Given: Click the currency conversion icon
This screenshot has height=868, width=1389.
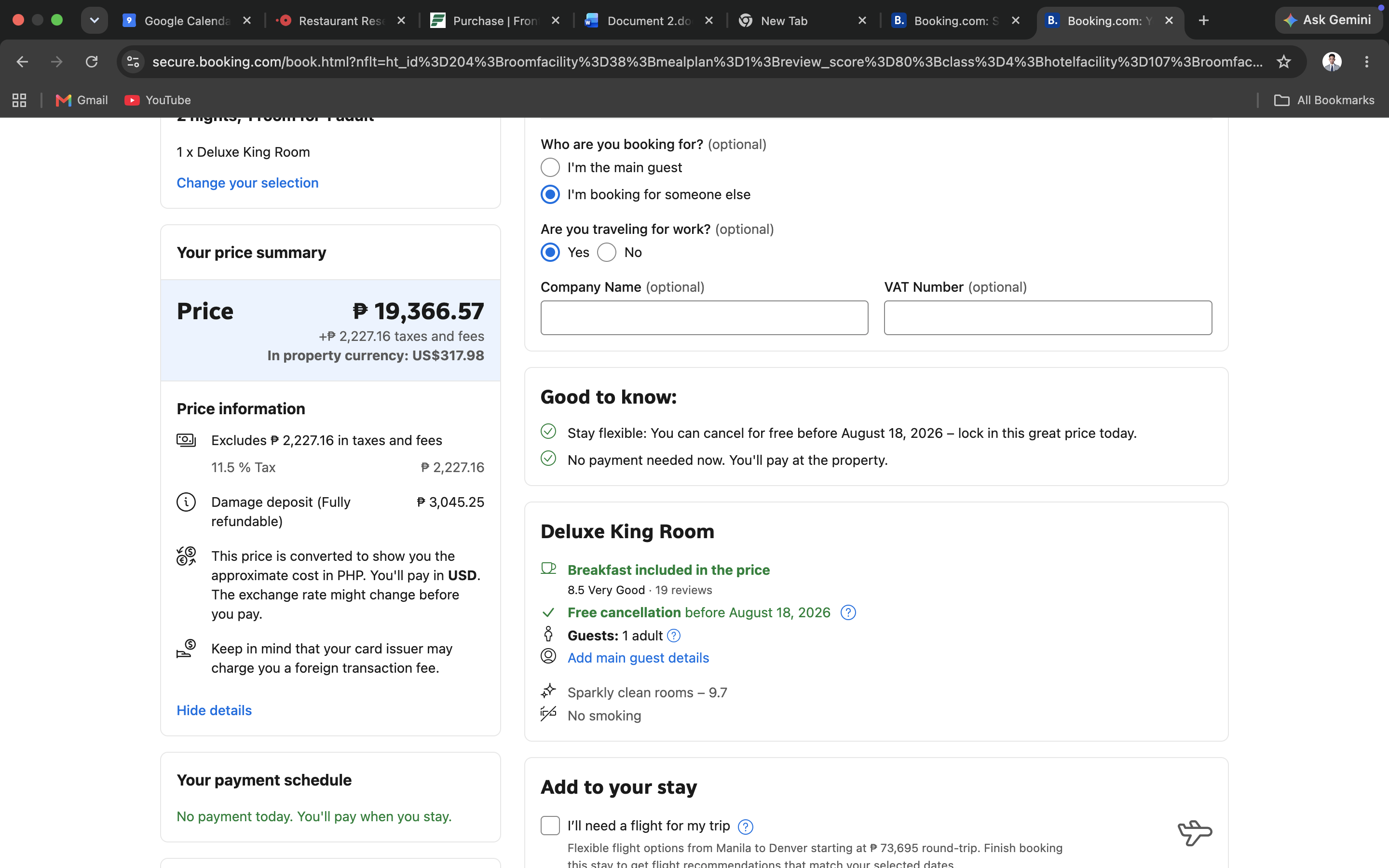Looking at the screenshot, I should 186,556.
